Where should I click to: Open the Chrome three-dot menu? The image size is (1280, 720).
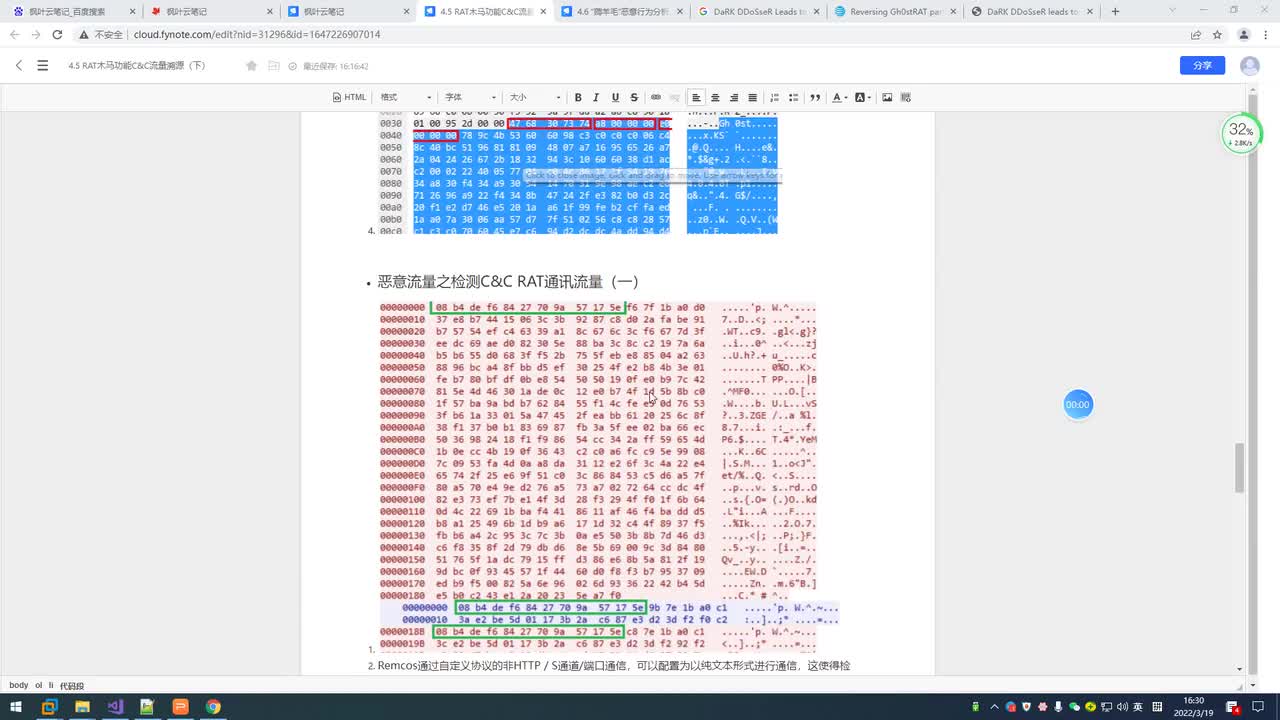tap(1266, 34)
